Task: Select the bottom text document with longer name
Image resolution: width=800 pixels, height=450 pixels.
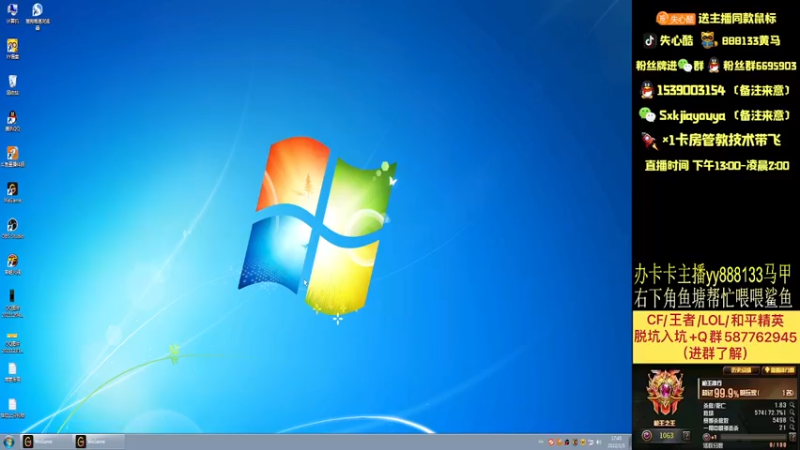Action: tap(12, 408)
